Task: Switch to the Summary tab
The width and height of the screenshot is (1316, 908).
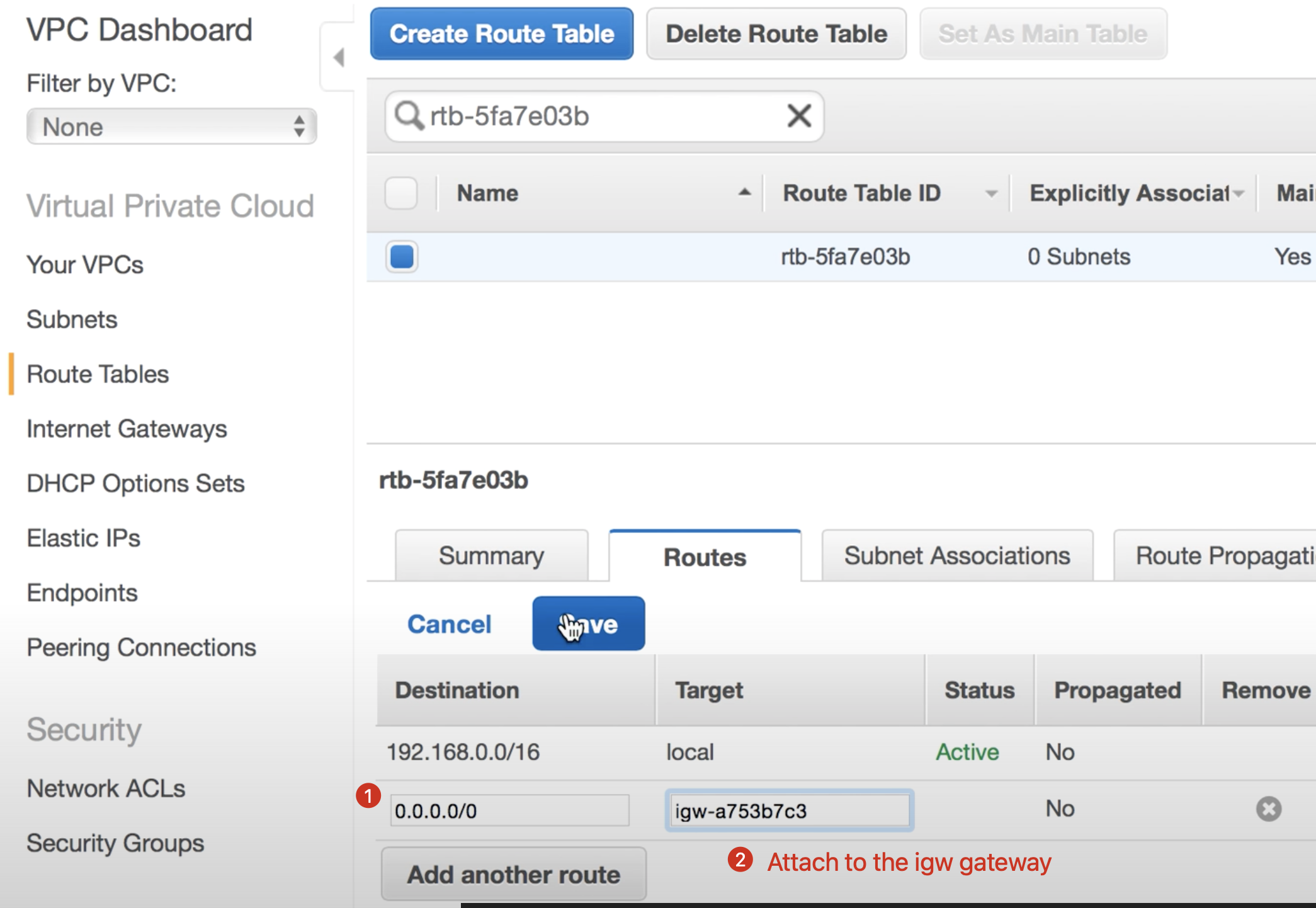Action: [x=491, y=555]
